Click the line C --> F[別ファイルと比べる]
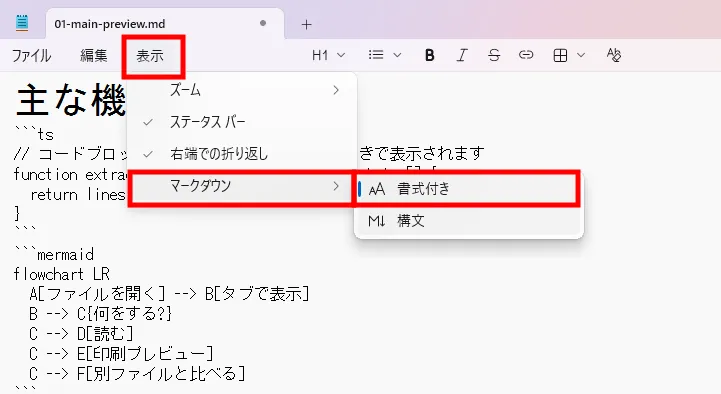 137,373
